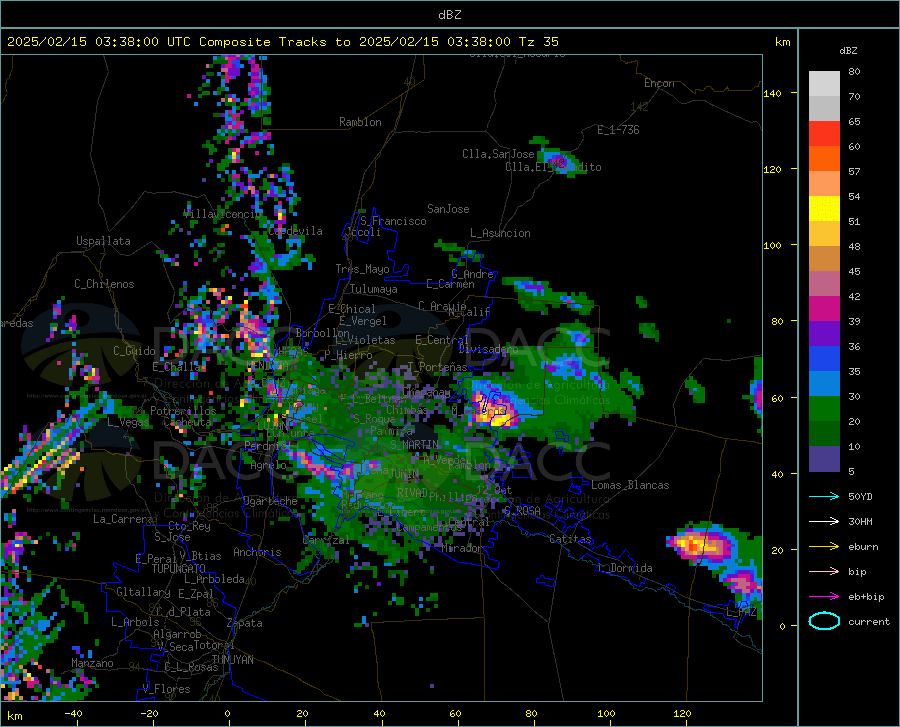Viewport: 900px width, 727px height.
Task: Click the 'L_Dormida' map label
Action: 624,568
